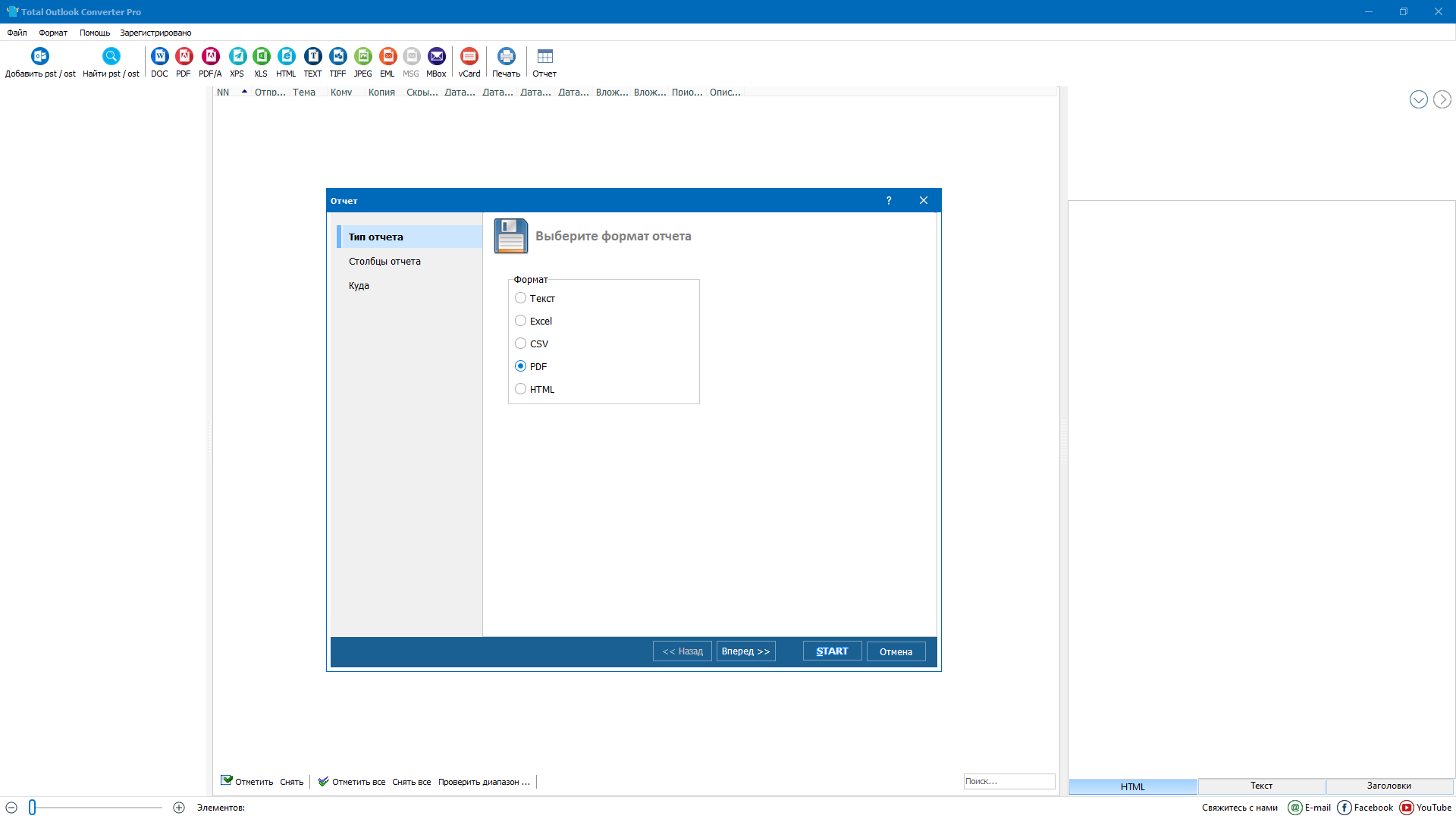The width and height of the screenshot is (1456, 819).
Task: Click the circled right-chevron preview arrow
Action: (1442, 99)
